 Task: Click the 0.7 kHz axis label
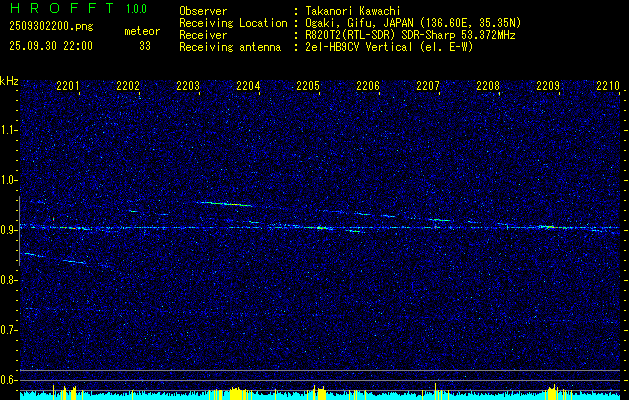pyautogui.click(x=9, y=330)
